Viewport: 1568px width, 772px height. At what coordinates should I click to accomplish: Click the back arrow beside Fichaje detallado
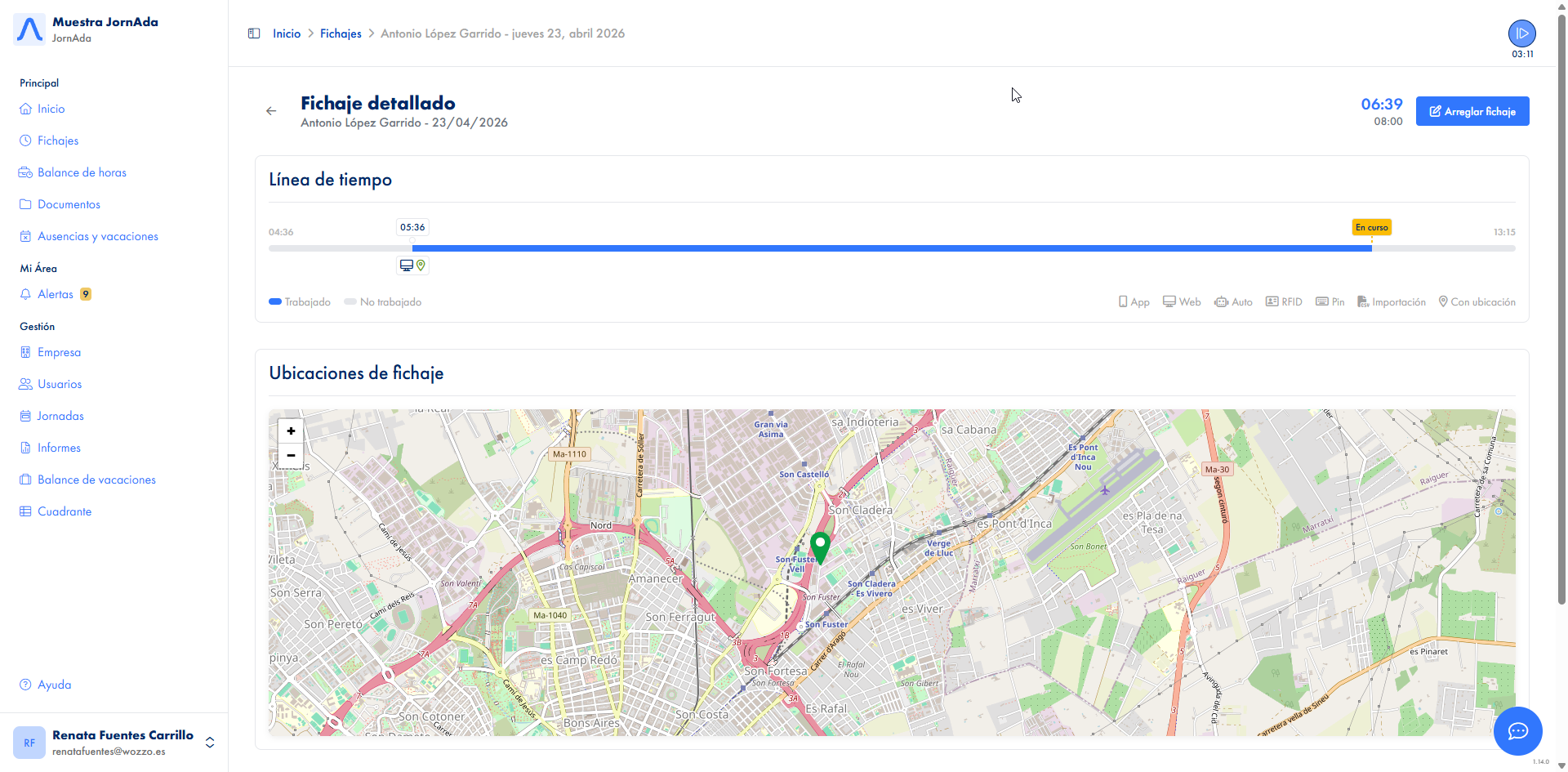[271, 111]
